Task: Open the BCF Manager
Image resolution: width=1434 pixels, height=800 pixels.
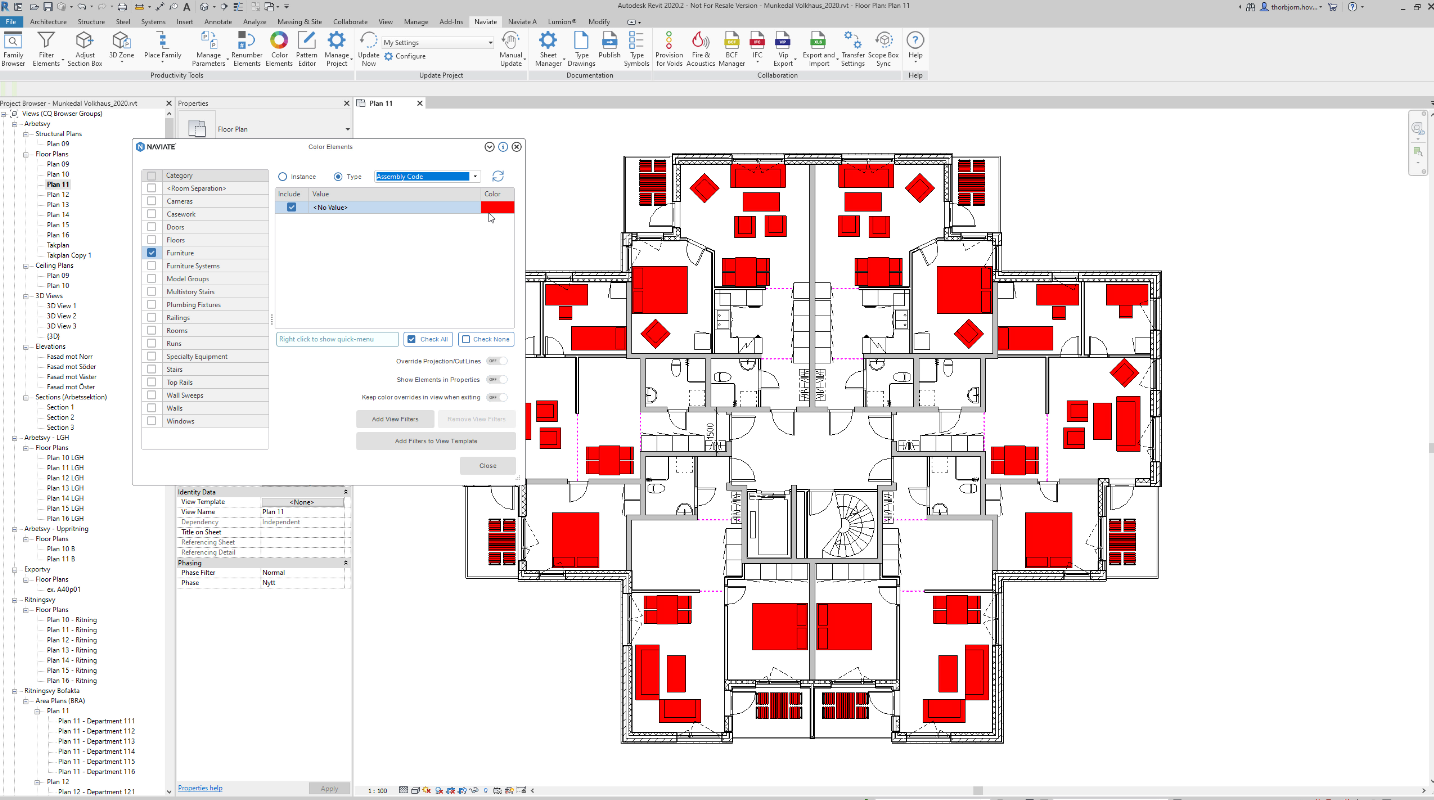Action: tap(732, 47)
